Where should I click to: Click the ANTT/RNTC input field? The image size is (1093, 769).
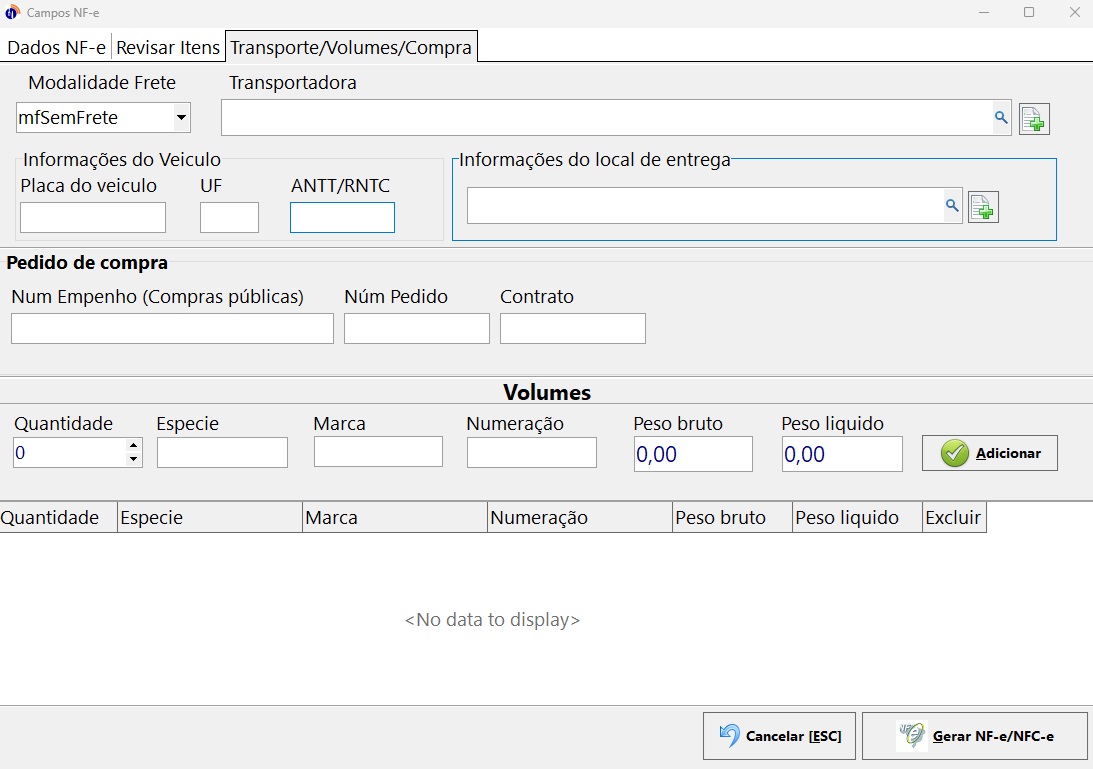coord(342,217)
